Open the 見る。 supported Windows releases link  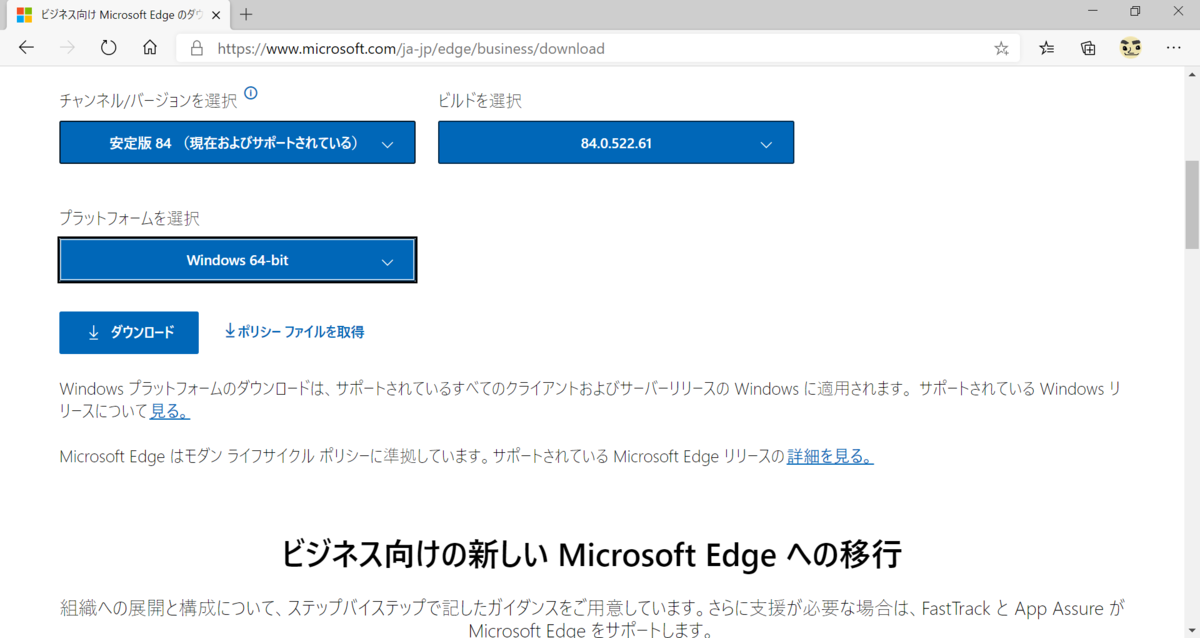pos(170,411)
